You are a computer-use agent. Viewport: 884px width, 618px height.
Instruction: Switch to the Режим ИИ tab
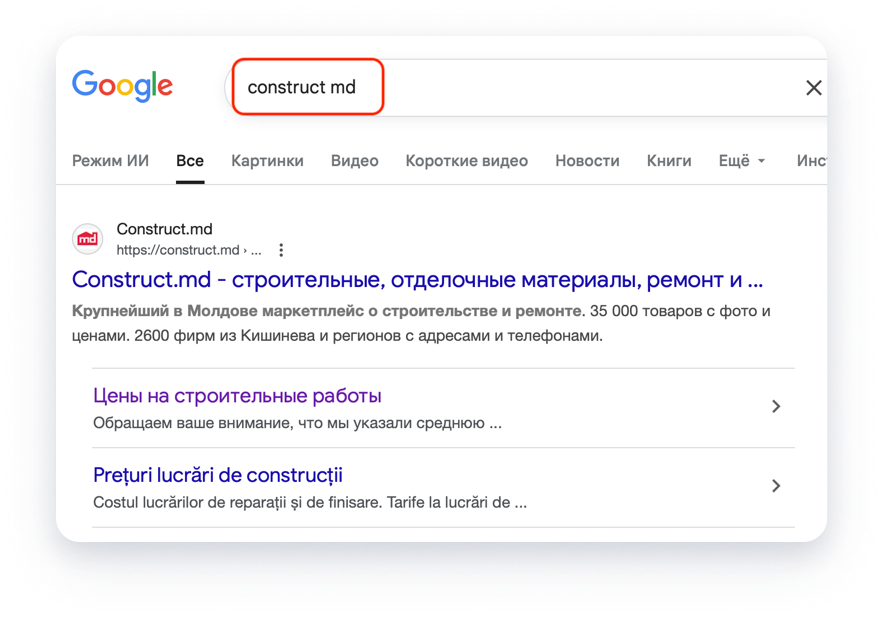click(x=110, y=161)
